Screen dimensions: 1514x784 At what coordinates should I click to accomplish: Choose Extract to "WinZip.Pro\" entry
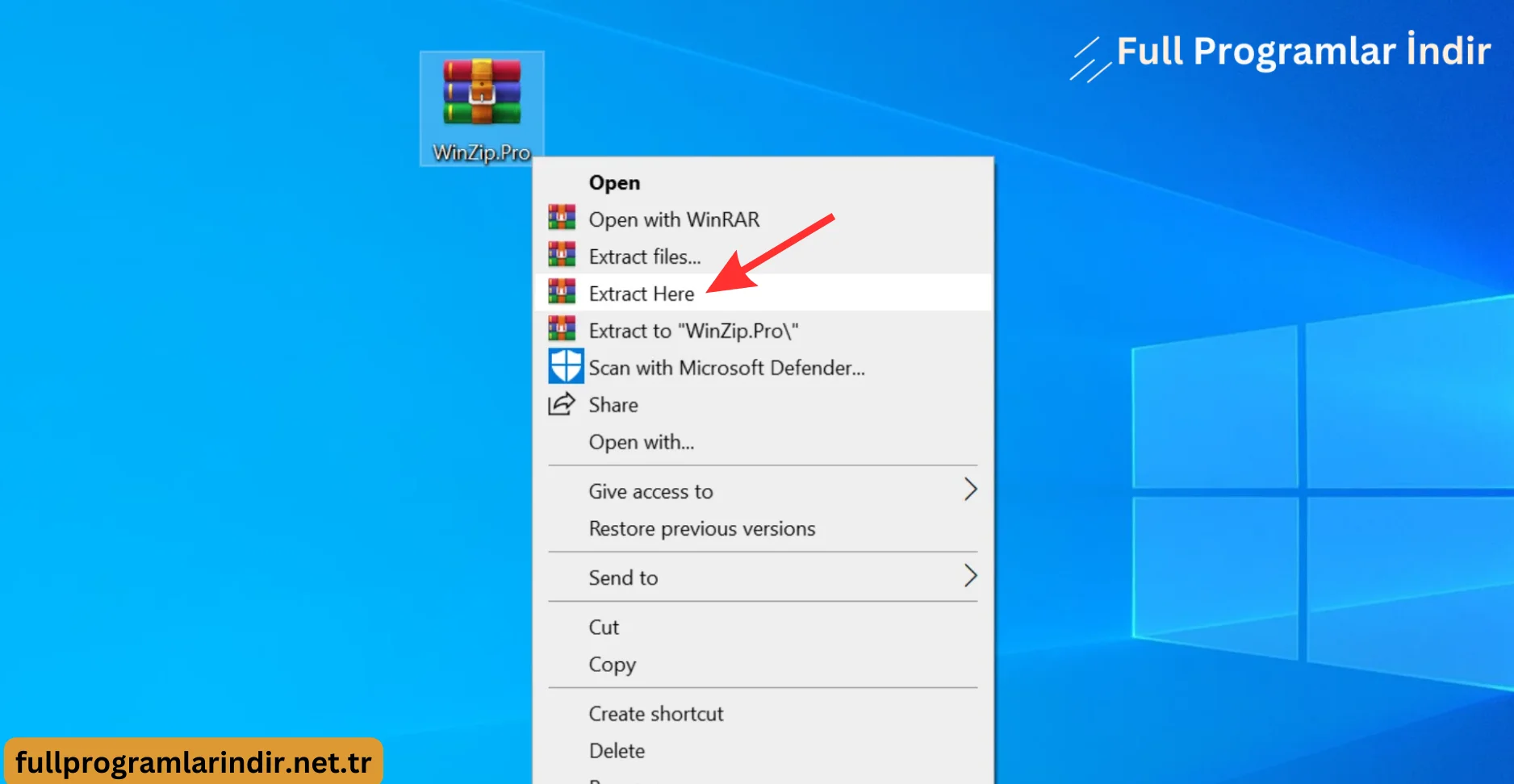(763, 331)
